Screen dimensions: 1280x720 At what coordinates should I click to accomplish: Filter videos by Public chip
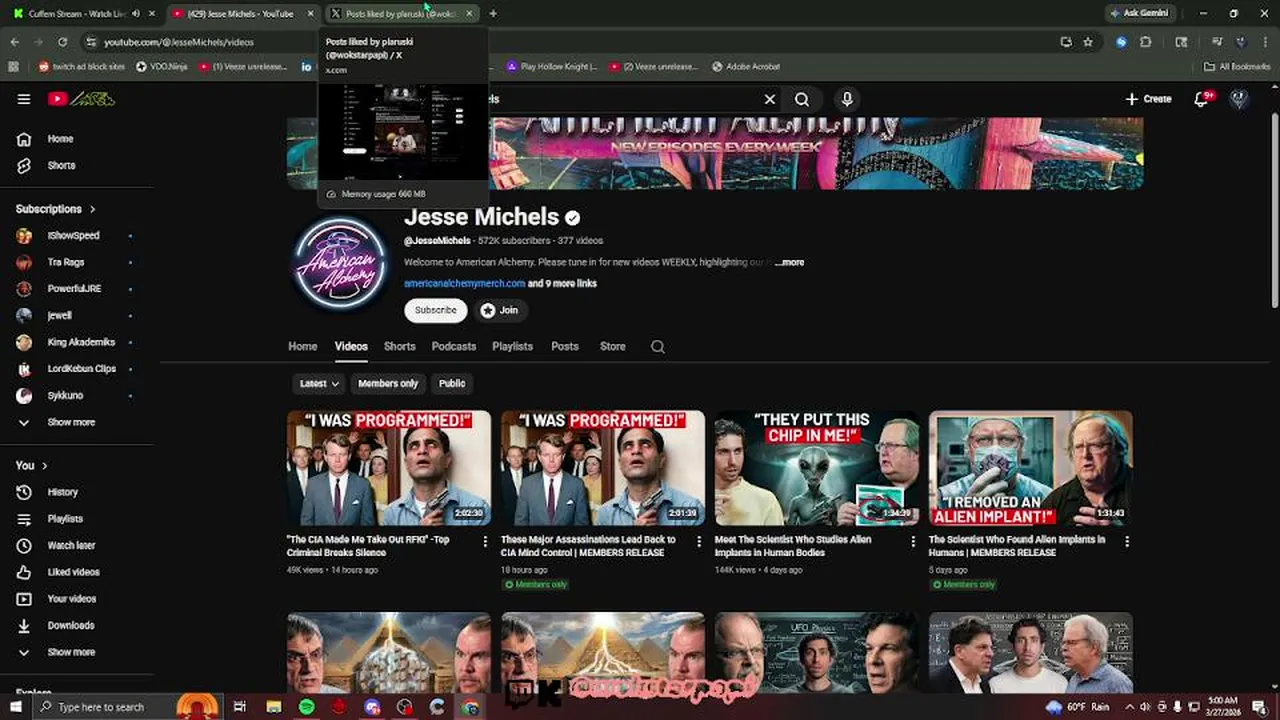coord(452,383)
